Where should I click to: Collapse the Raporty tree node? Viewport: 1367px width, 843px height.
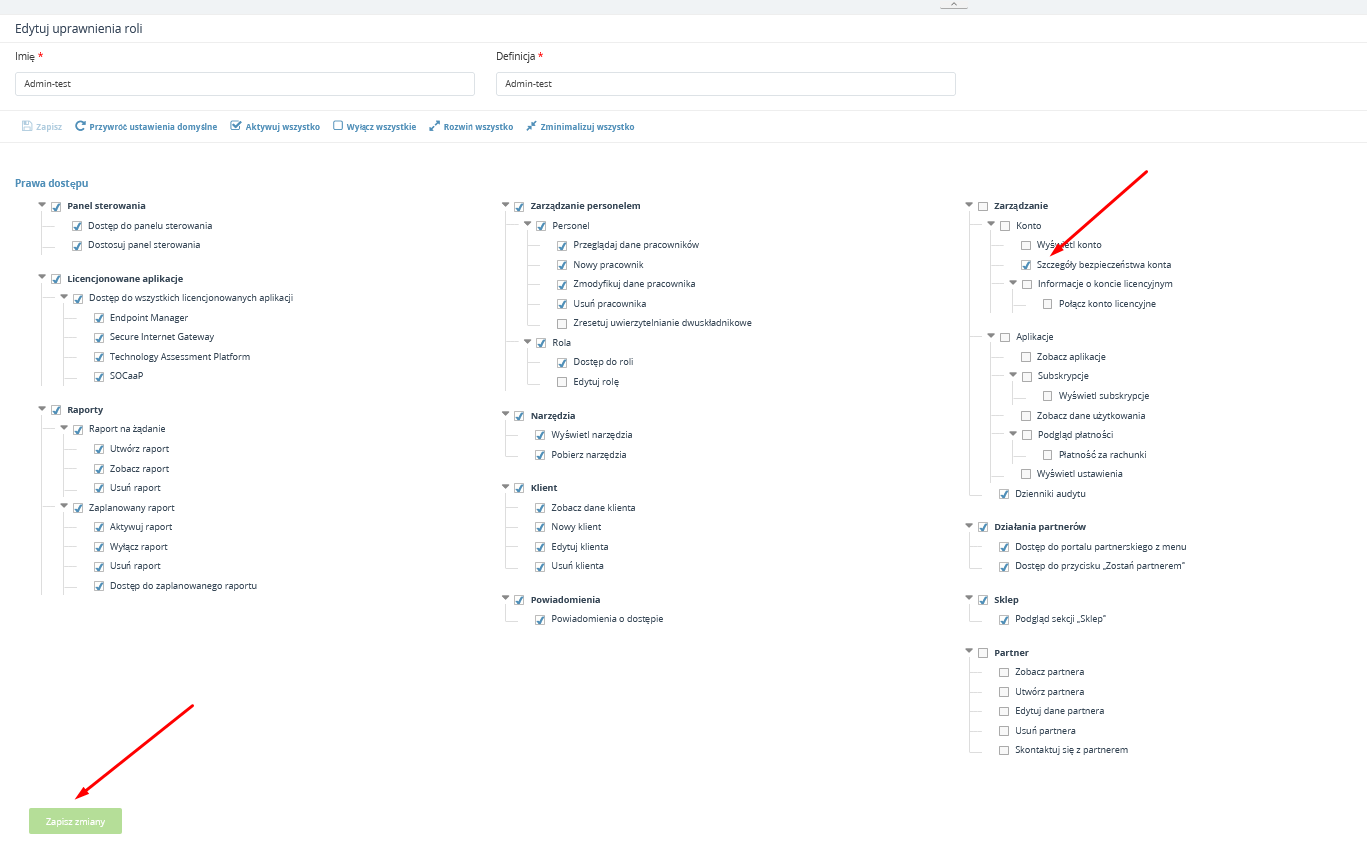42,409
